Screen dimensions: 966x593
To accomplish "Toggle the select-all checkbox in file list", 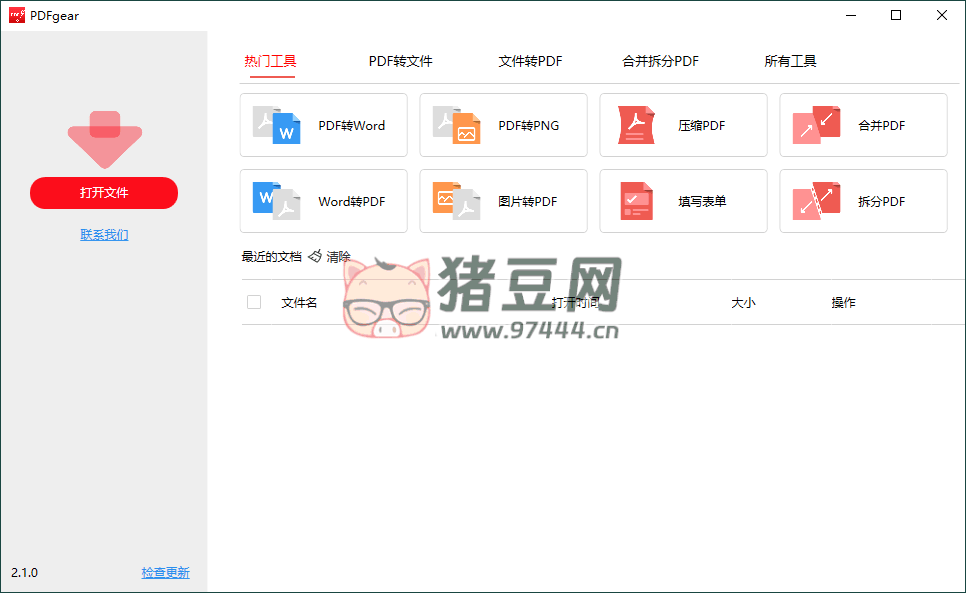I will (x=254, y=301).
